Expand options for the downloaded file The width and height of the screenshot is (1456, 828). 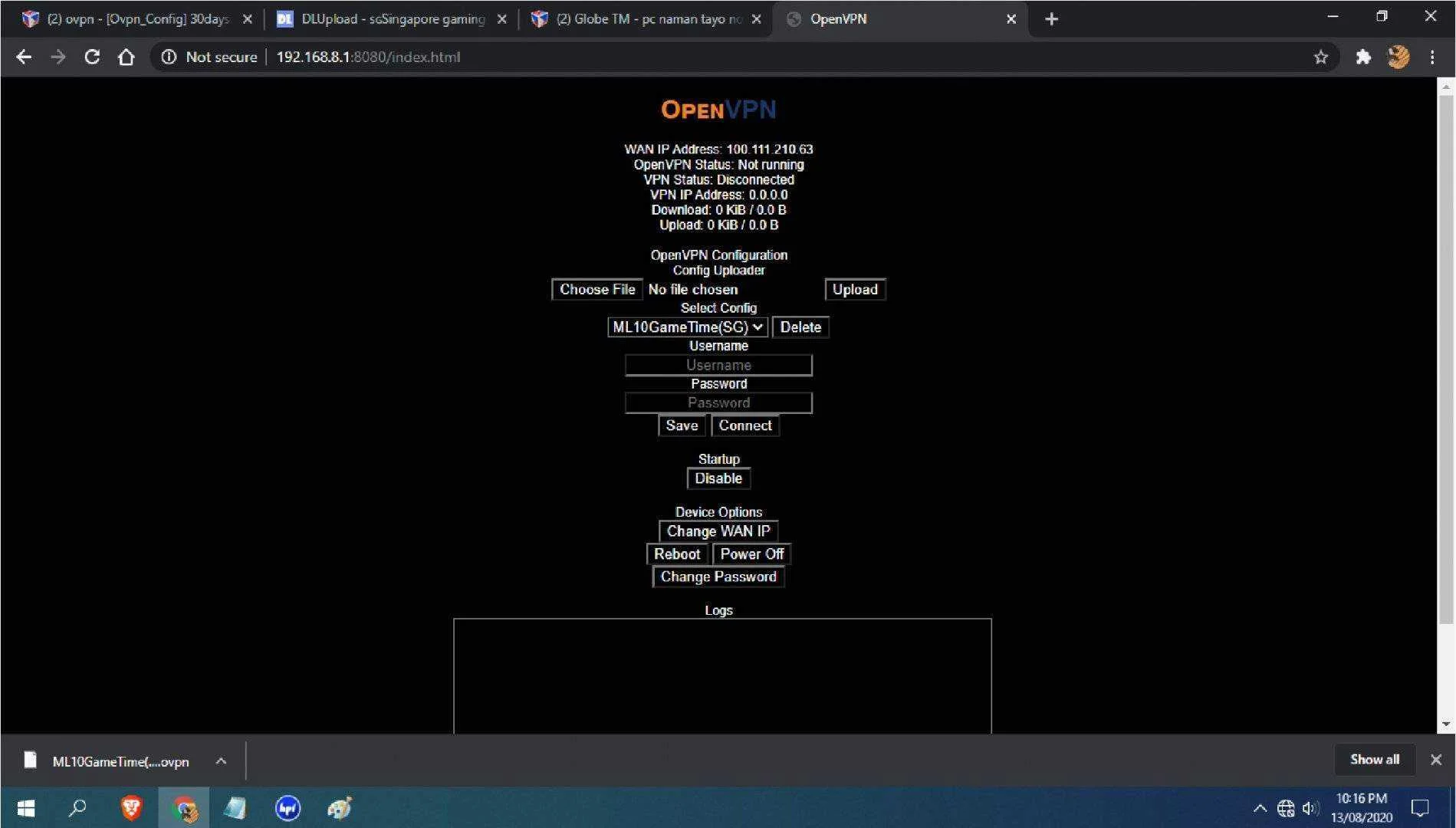(x=221, y=761)
